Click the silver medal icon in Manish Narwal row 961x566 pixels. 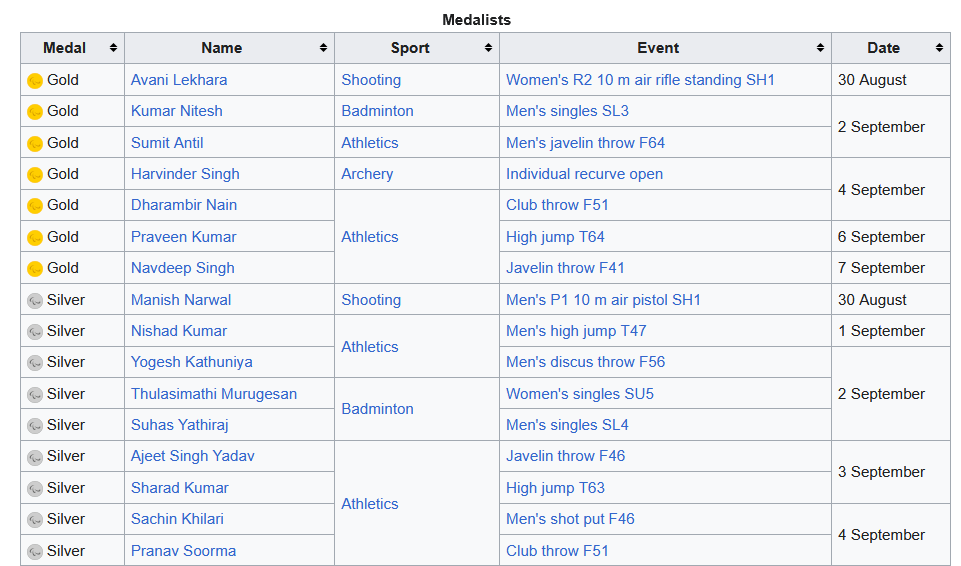click(x=35, y=301)
